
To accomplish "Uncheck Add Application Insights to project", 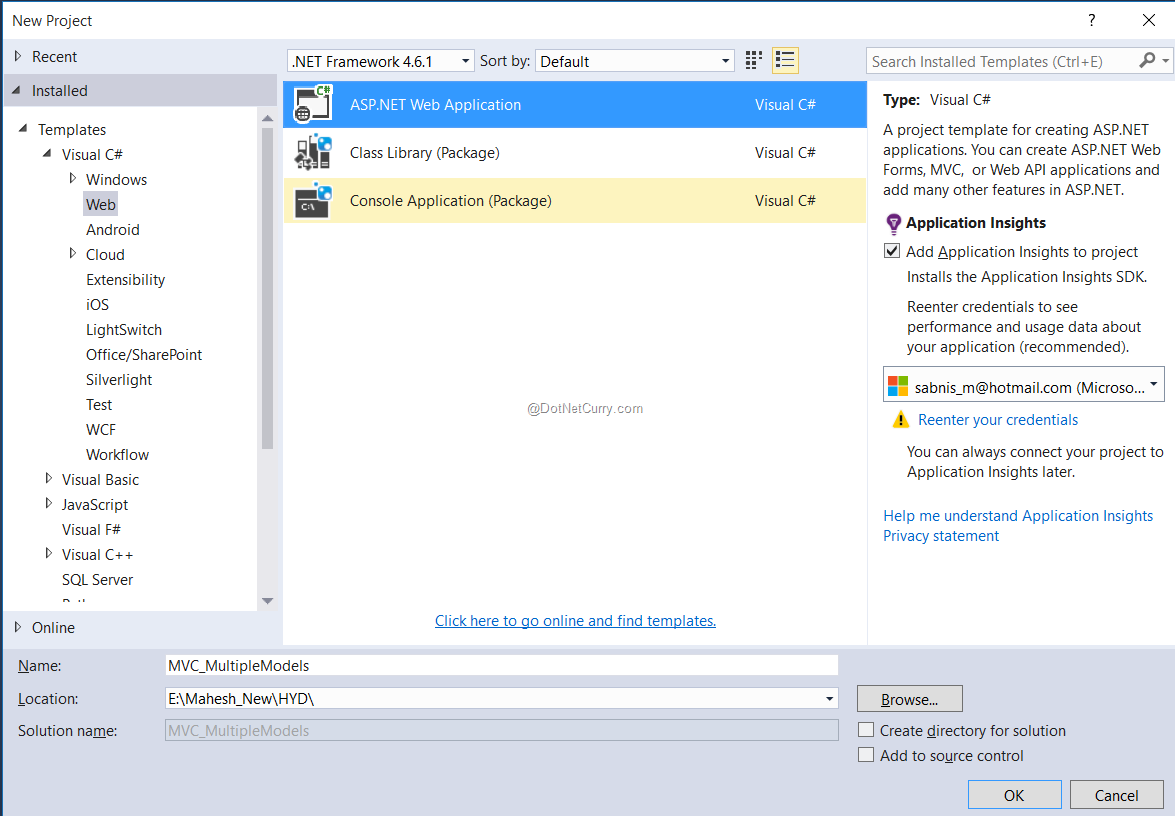I will pos(891,251).
